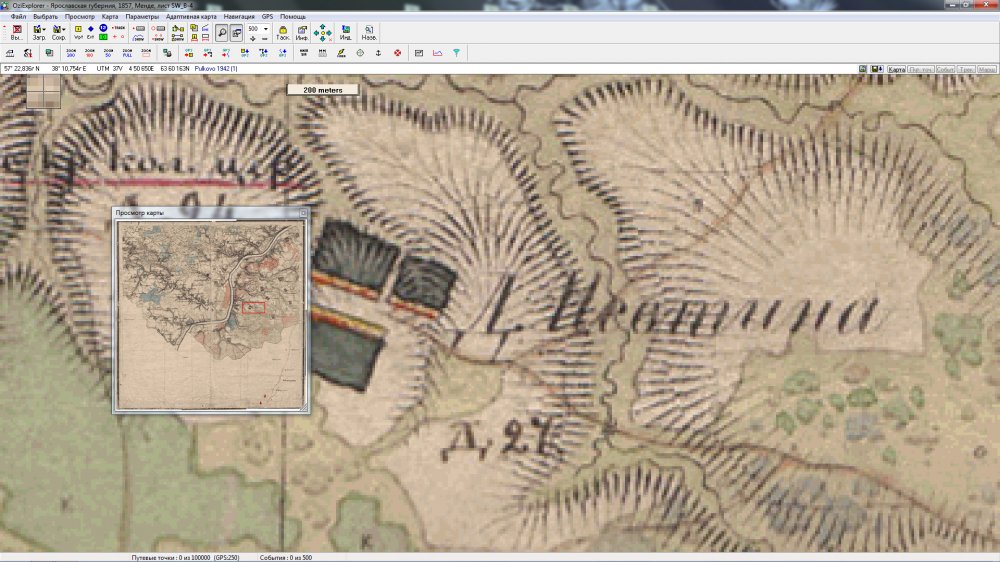The width and height of the screenshot is (1000, 562).
Task: Open map info with Инф. icon
Action: [301, 30]
